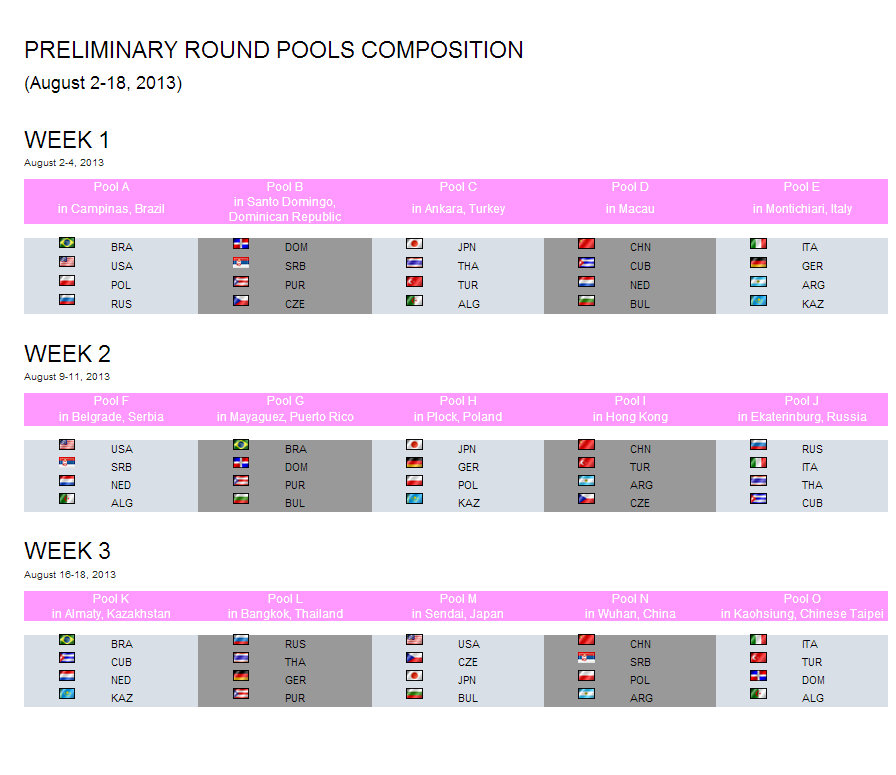Click the Kazakhstan flag in Pool K
This screenshot has width=896, height=775.
click(x=67, y=694)
